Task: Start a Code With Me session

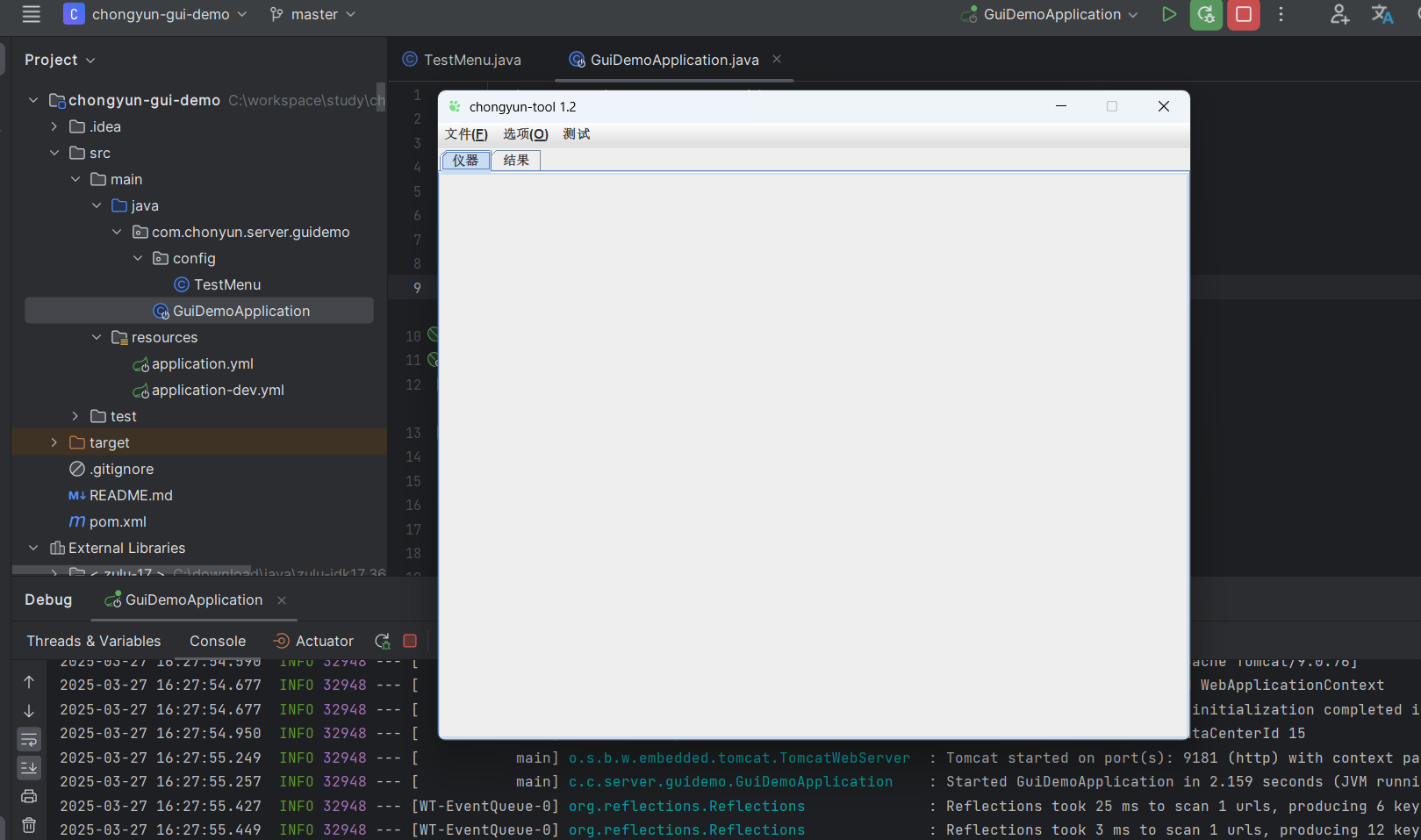Action: point(1340,15)
